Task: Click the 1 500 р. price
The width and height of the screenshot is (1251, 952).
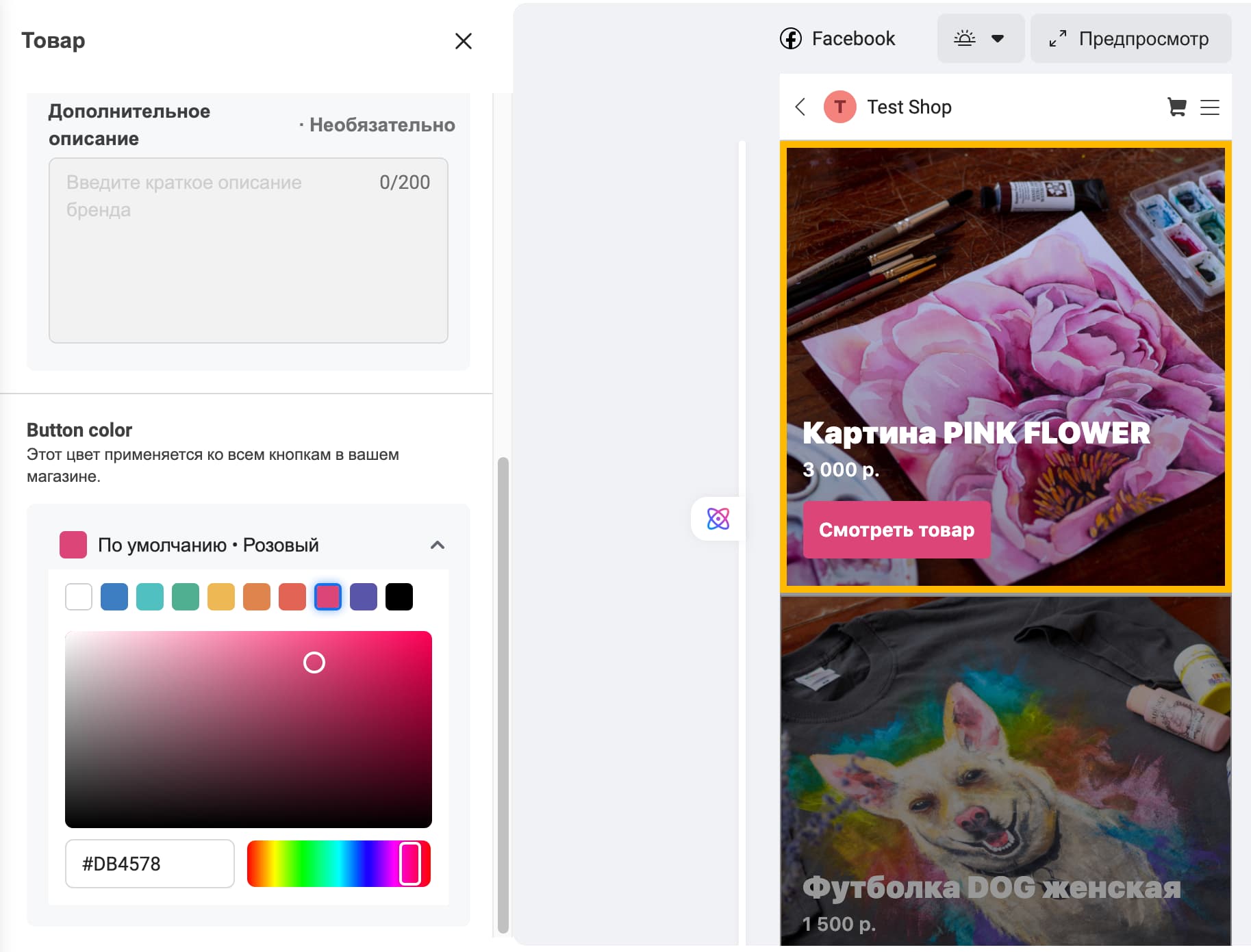Action: click(839, 924)
